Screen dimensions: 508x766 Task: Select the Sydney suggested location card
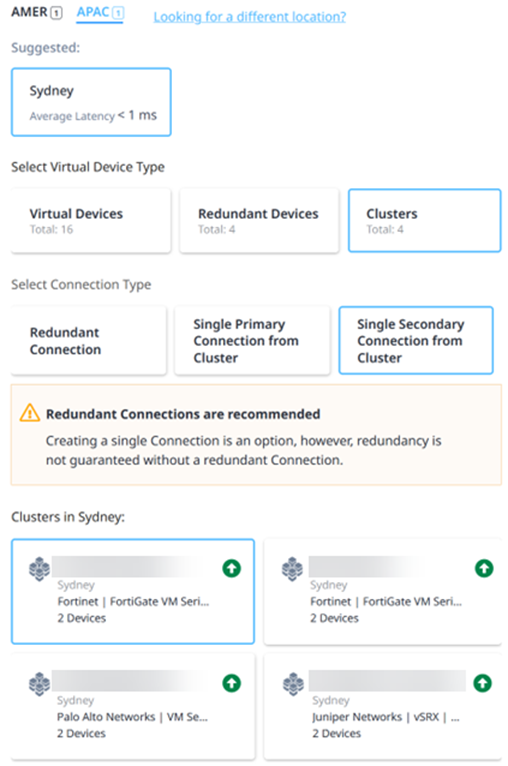pyautogui.click(x=91, y=102)
